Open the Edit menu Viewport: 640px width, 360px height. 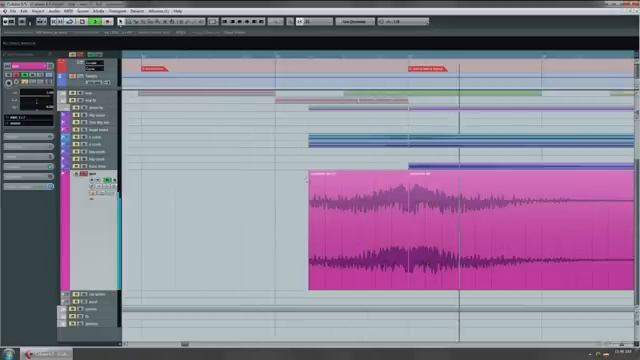tap(24, 11)
